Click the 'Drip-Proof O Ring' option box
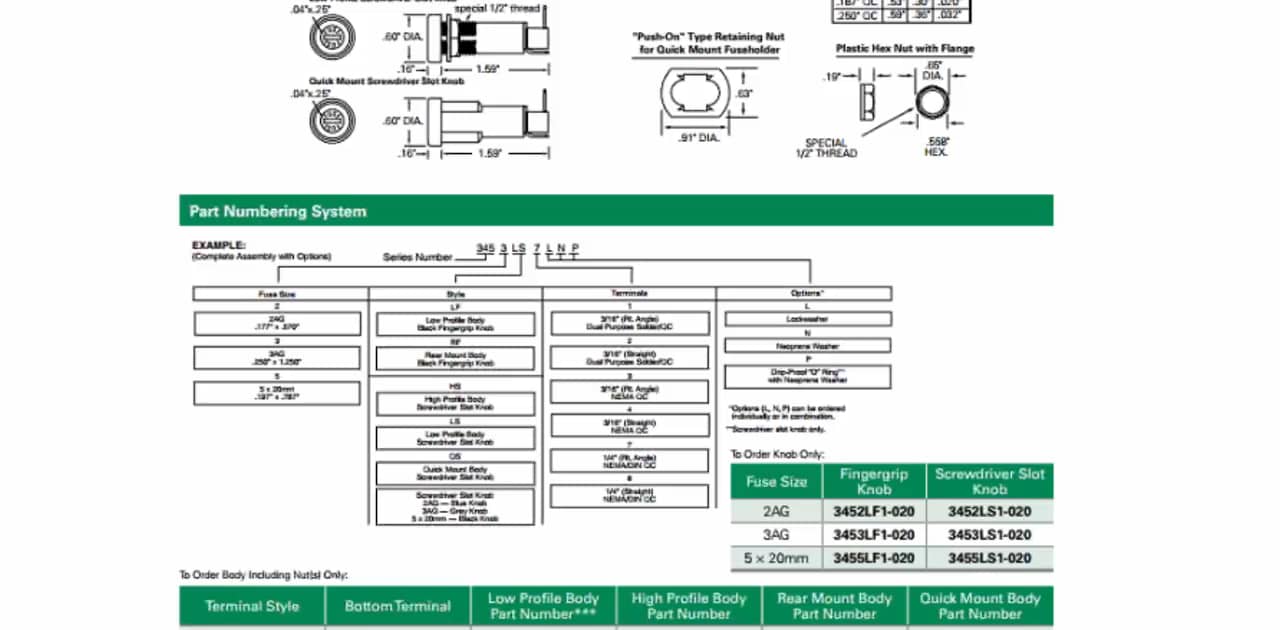This screenshot has height=630, width=1280. click(808, 377)
